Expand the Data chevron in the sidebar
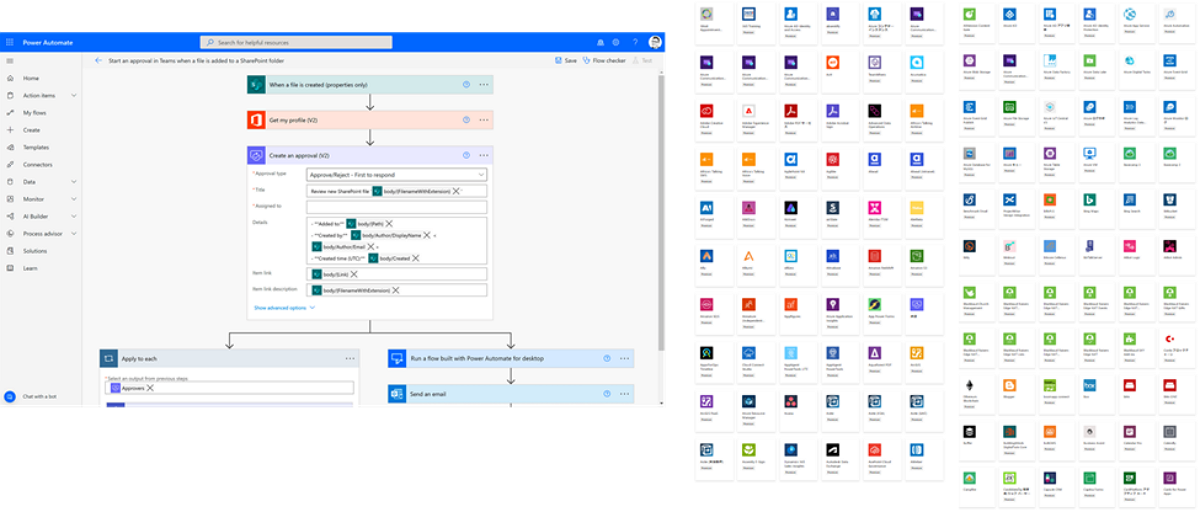The height and width of the screenshot is (512, 1200). tap(74, 182)
